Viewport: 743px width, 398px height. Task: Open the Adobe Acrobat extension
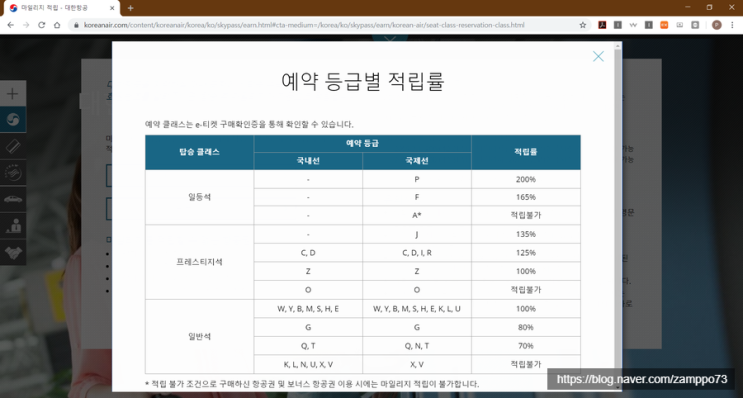click(602, 25)
